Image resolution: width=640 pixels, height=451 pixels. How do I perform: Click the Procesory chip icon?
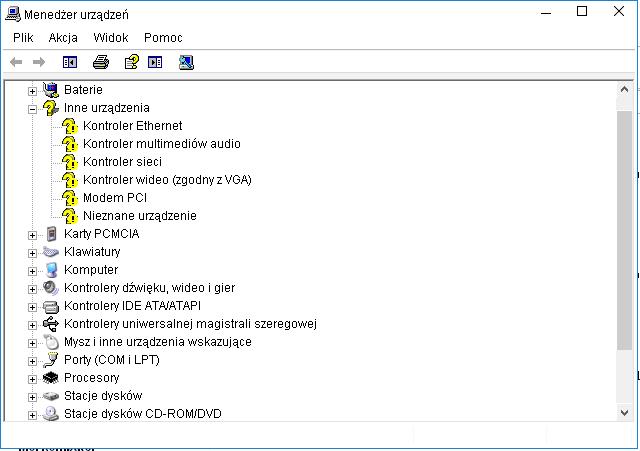pos(51,378)
